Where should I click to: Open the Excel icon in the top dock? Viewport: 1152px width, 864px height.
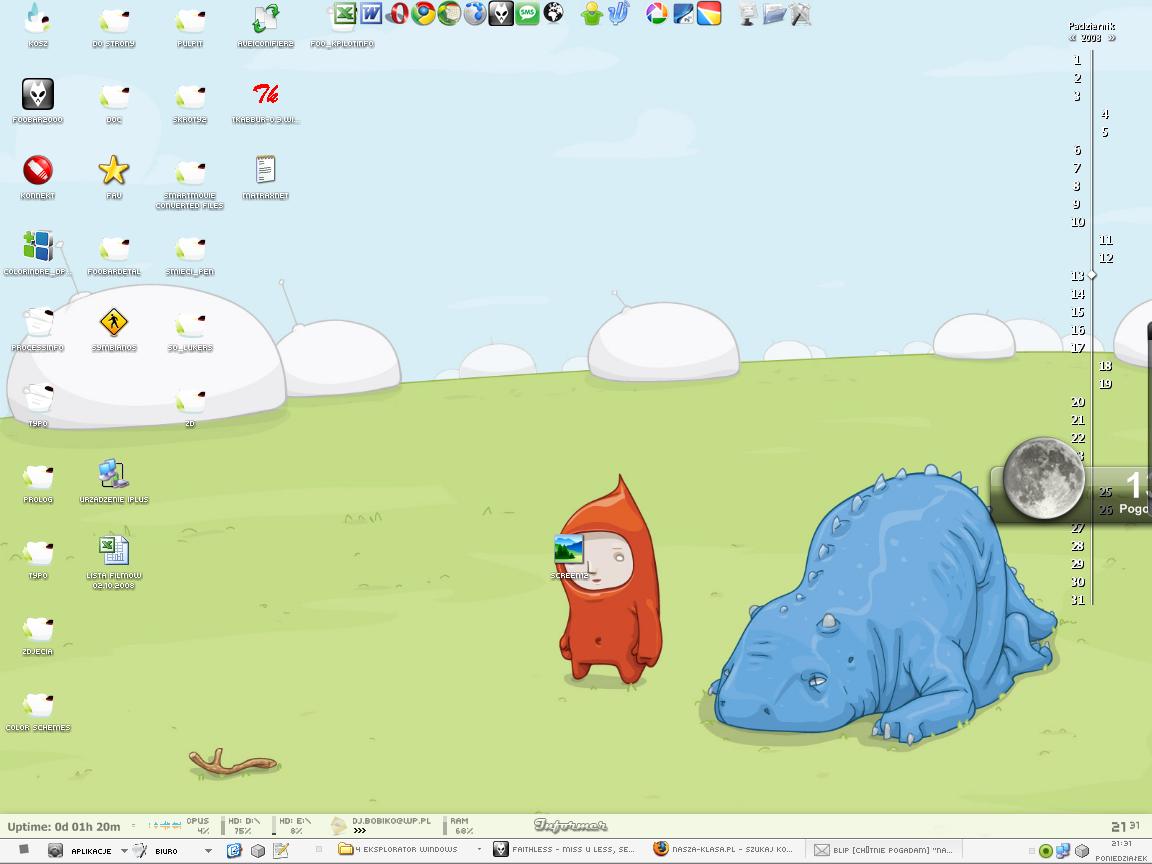point(345,13)
